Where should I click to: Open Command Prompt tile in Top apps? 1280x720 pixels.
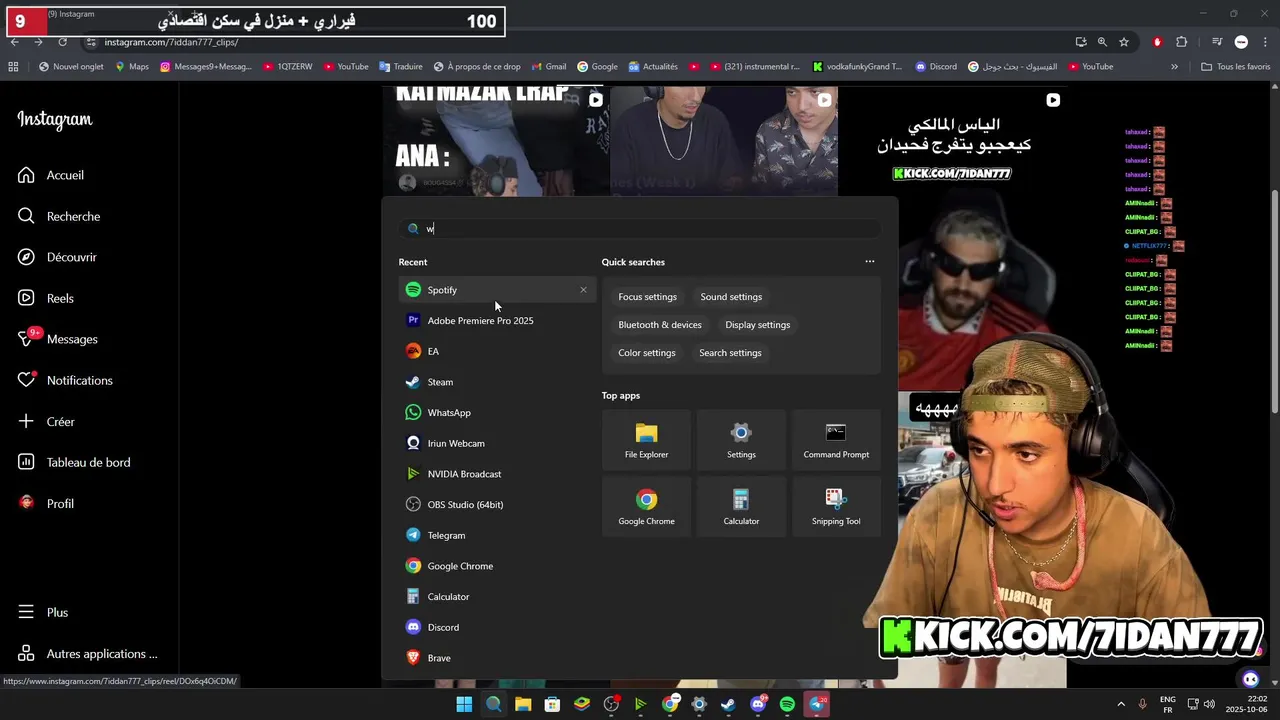click(x=836, y=440)
